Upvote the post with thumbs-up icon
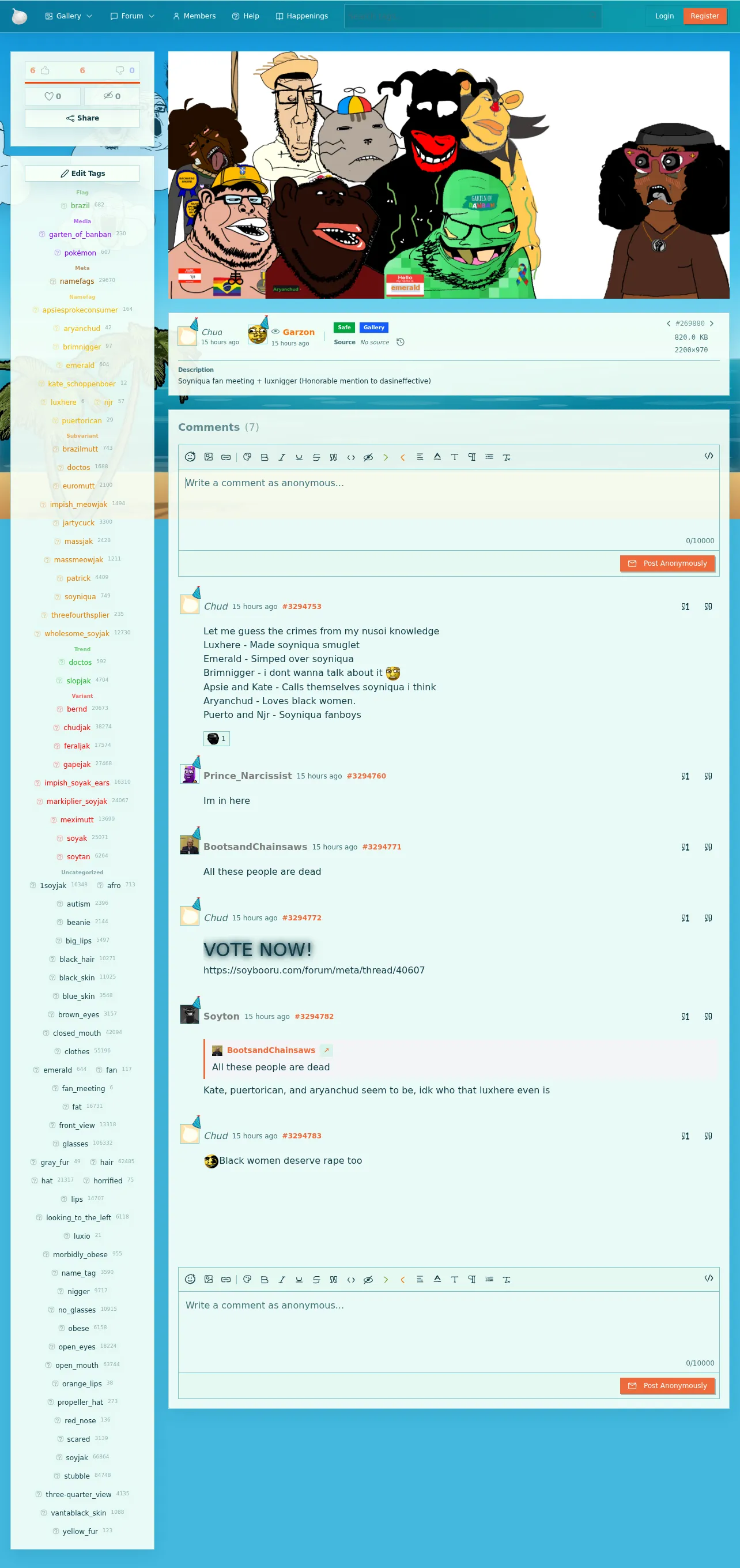 click(x=44, y=70)
